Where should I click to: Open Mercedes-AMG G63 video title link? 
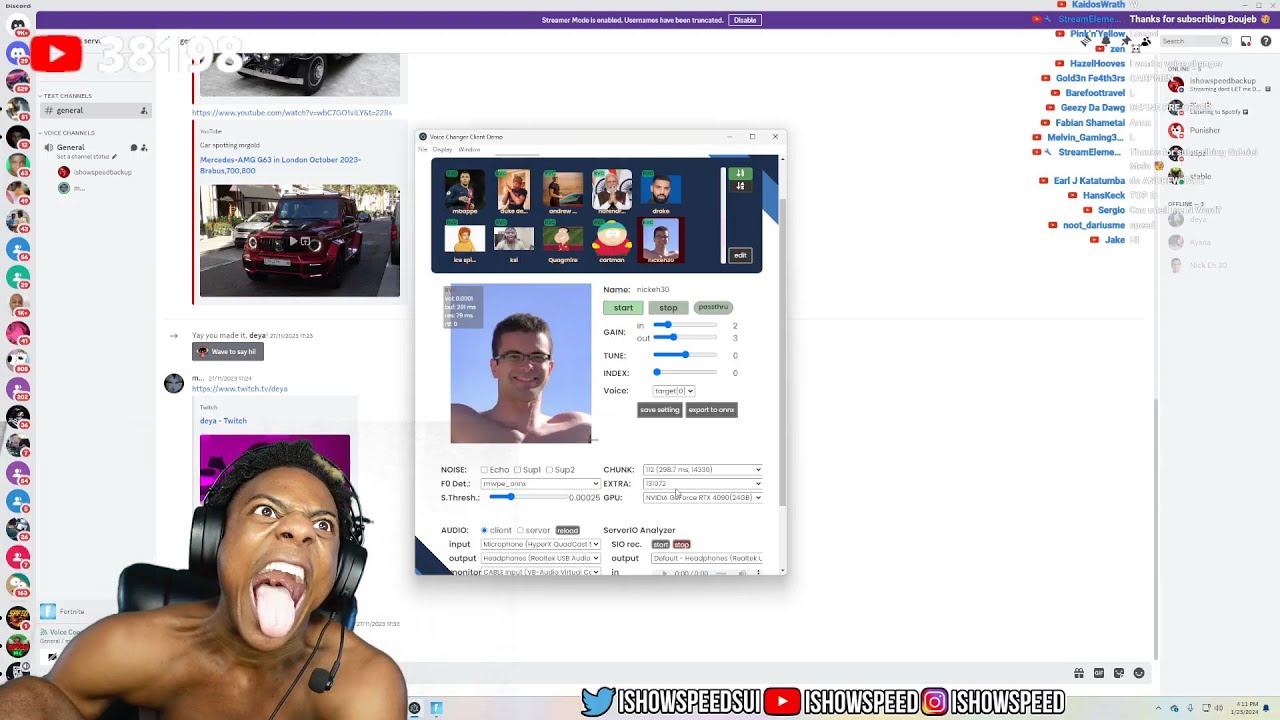click(x=280, y=165)
